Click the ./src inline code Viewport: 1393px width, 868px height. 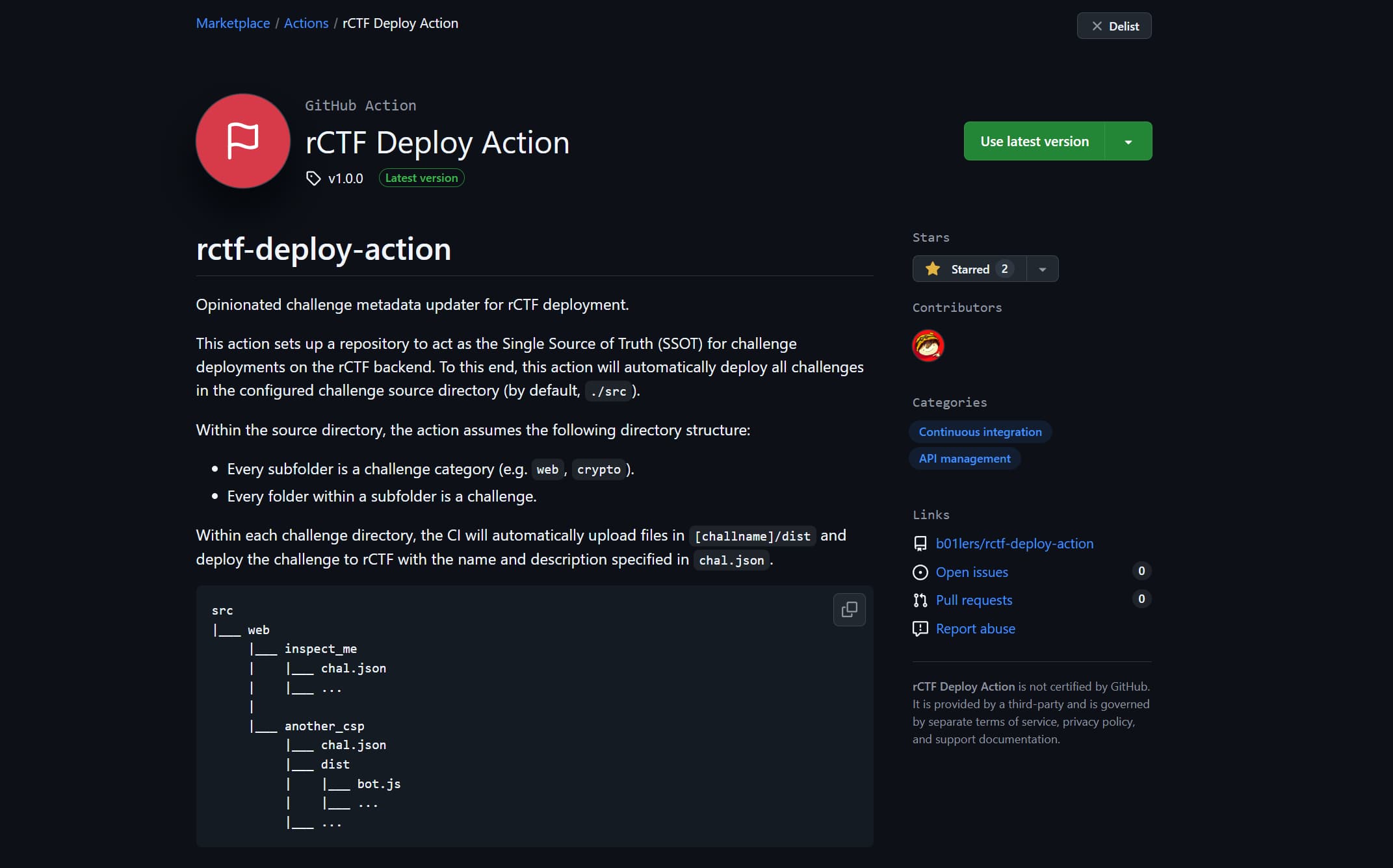pyautogui.click(x=608, y=391)
